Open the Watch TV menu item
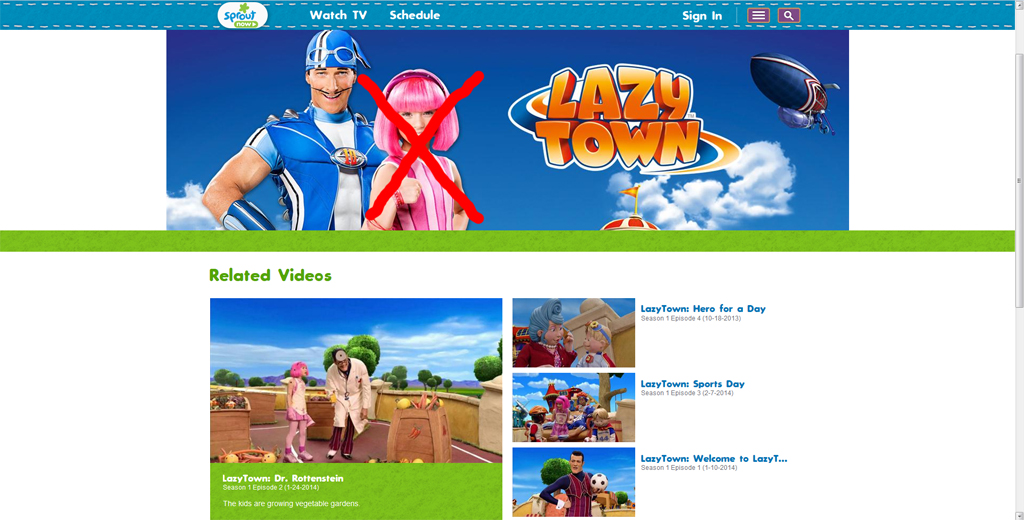 [338, 15]
